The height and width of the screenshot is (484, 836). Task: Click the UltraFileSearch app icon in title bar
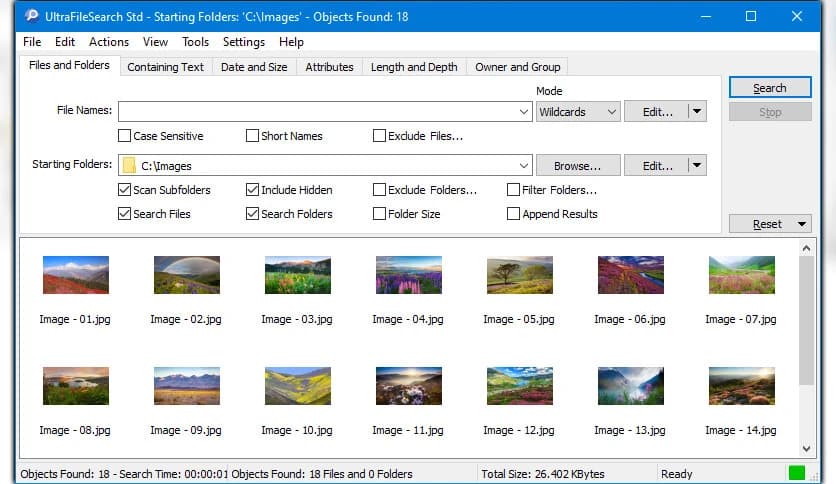point(31,16)
